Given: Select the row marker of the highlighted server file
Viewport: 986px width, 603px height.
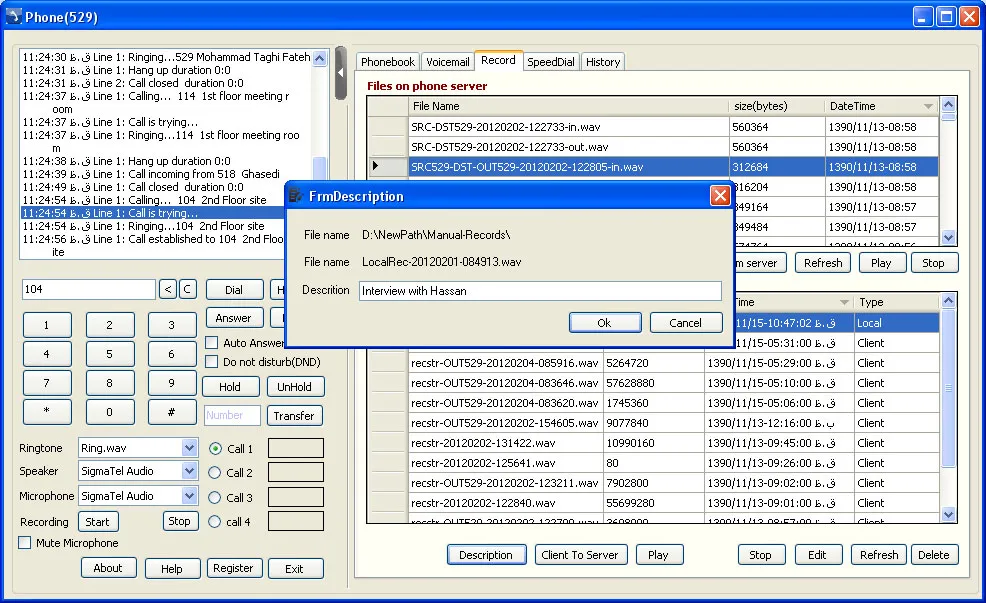Looking at the screenshot, I should pos(387,167).
